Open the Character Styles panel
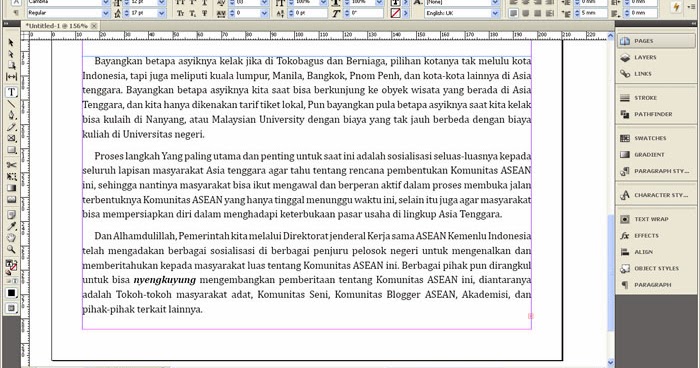Viewport: 700px width, 368px height. point(656,195)
